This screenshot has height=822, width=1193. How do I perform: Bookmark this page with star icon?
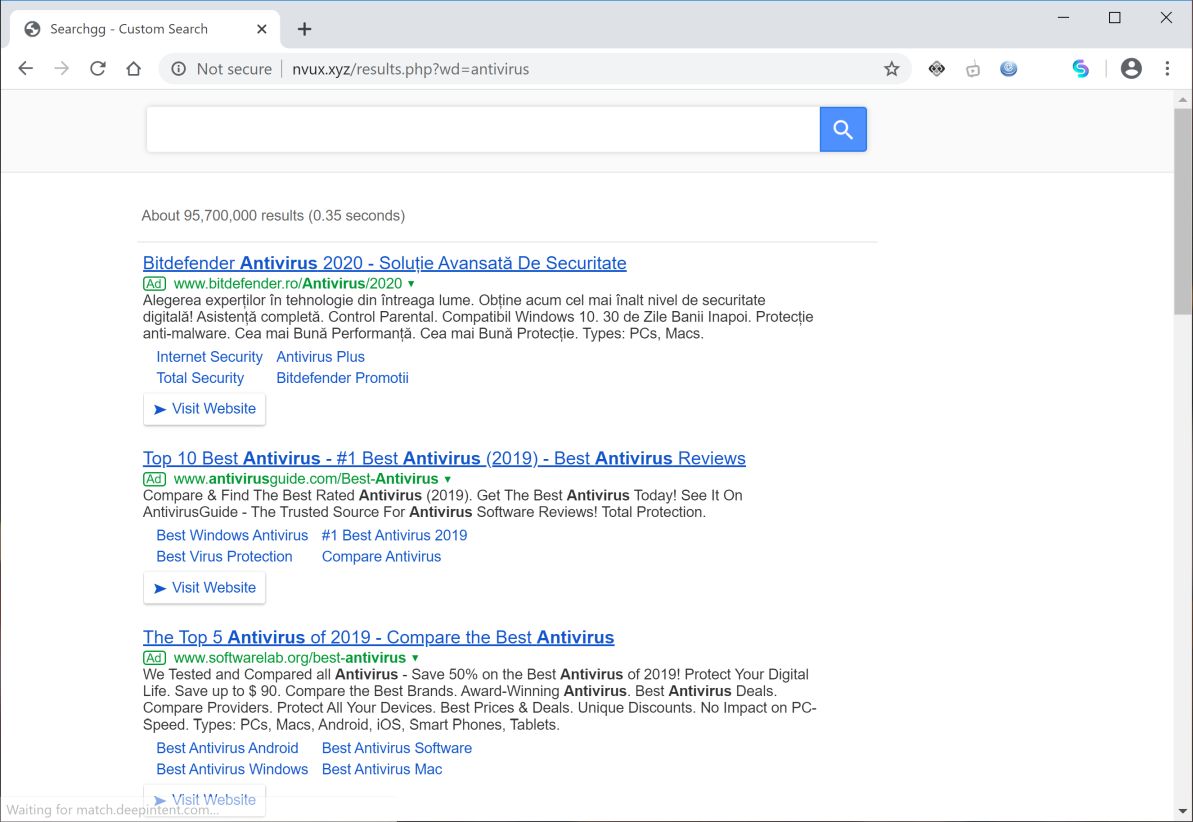(891, 69)
